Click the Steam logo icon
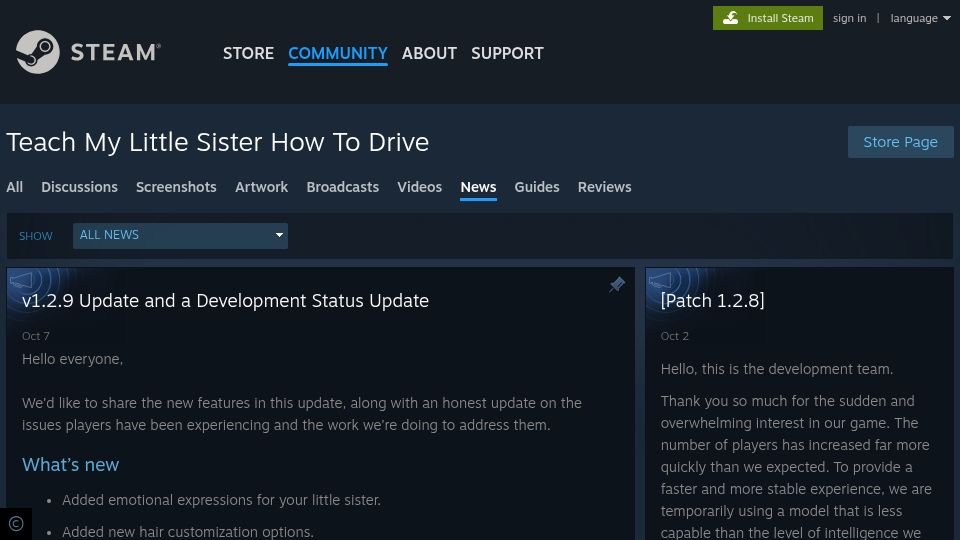960x540 pixels. coord(37,52)
